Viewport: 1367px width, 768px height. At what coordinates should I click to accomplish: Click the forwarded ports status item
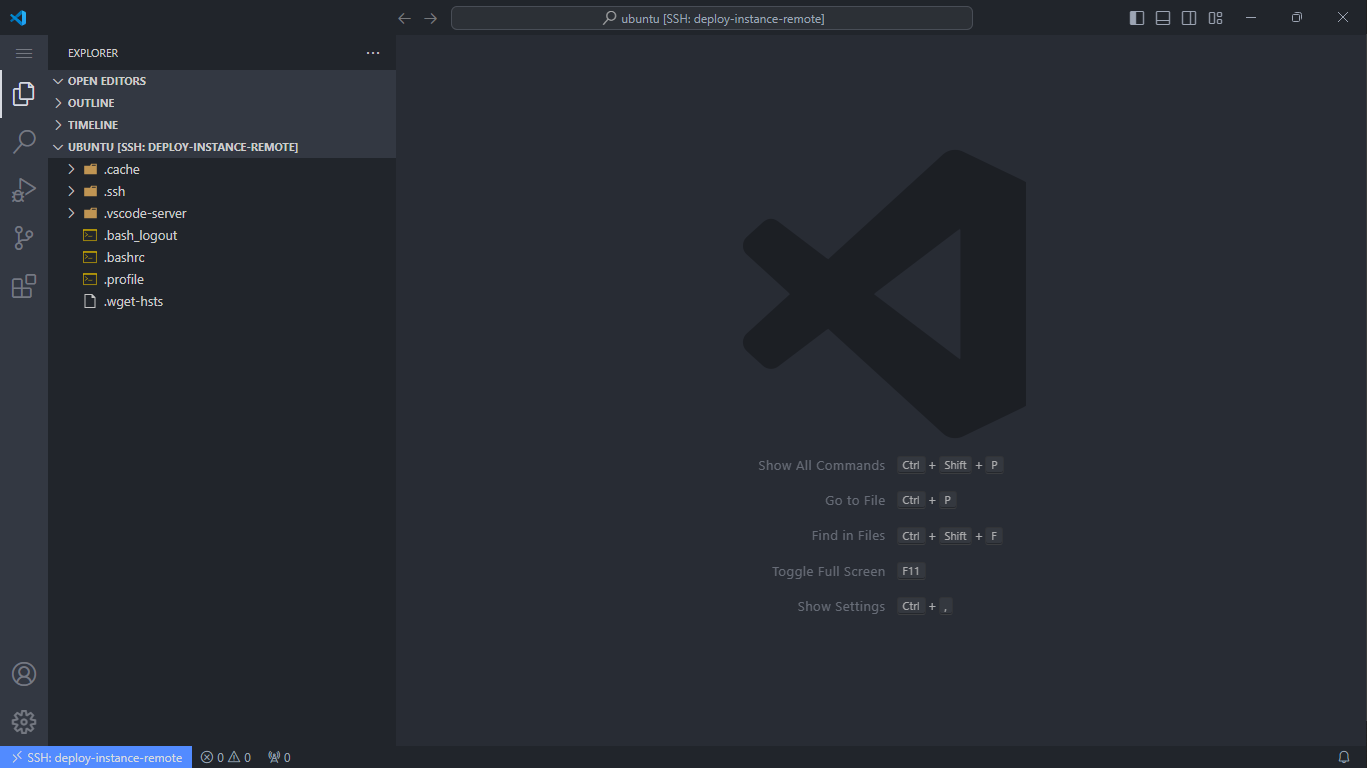279,757
